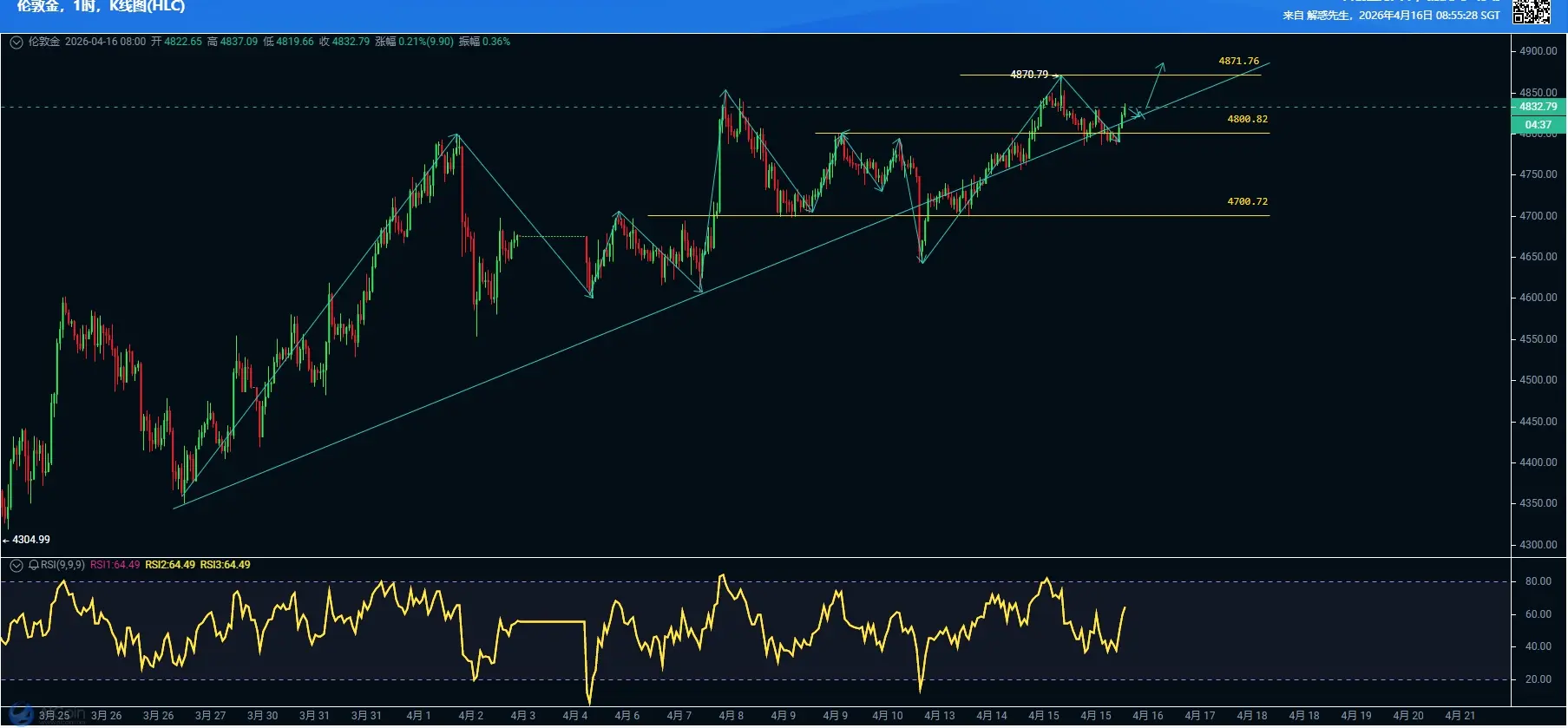Click the RSI alert bell icon

tap(34, 565)
